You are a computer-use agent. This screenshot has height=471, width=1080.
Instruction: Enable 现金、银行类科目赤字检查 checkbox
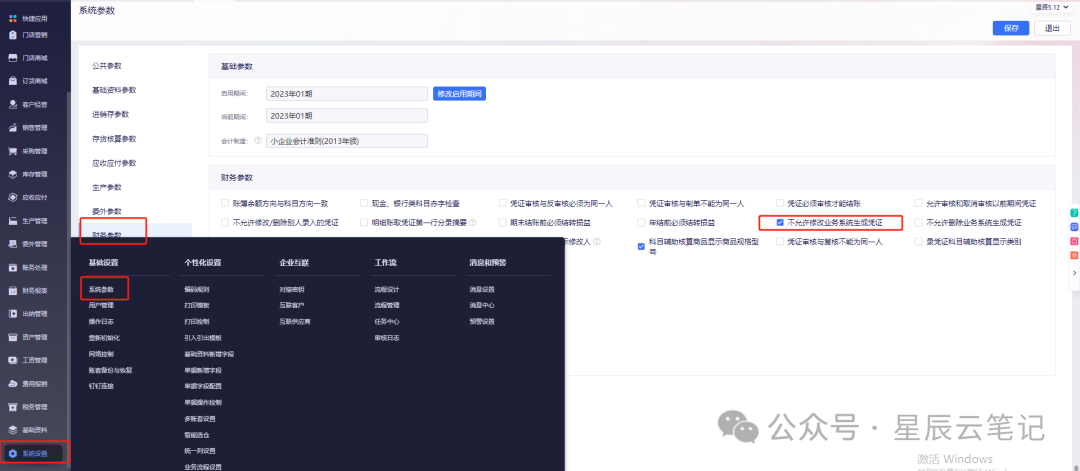(364, 203)
